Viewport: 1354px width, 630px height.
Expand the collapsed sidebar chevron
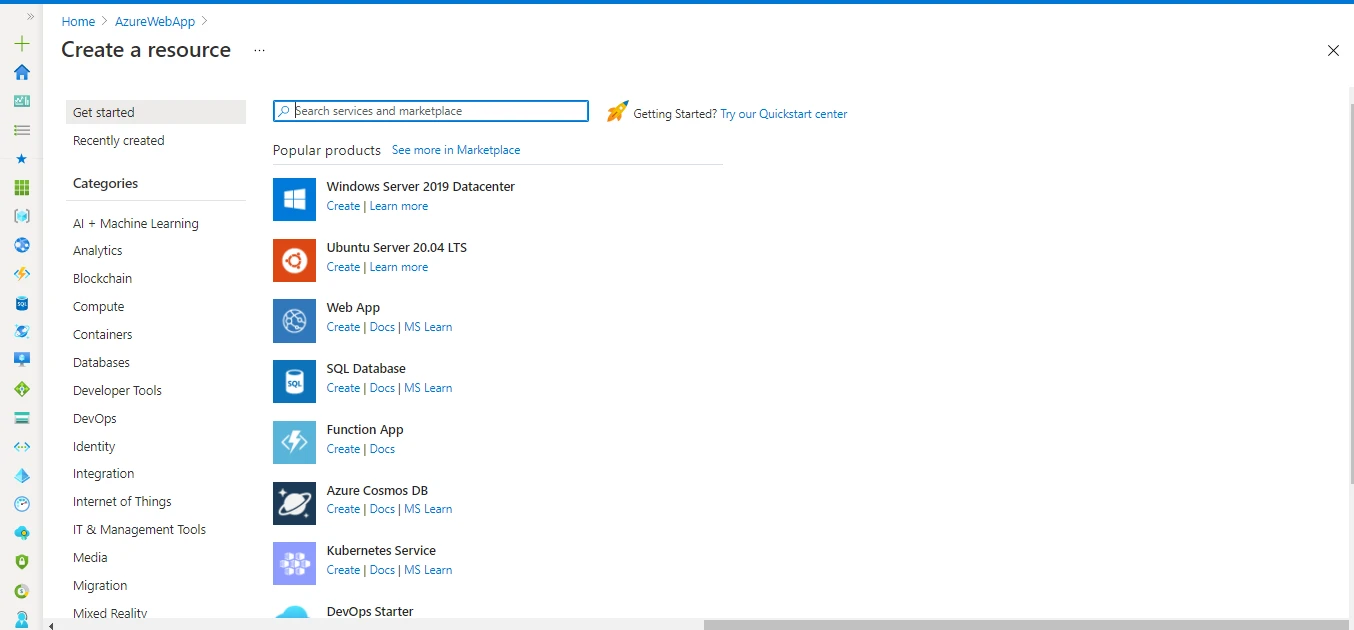coord(30,14)
